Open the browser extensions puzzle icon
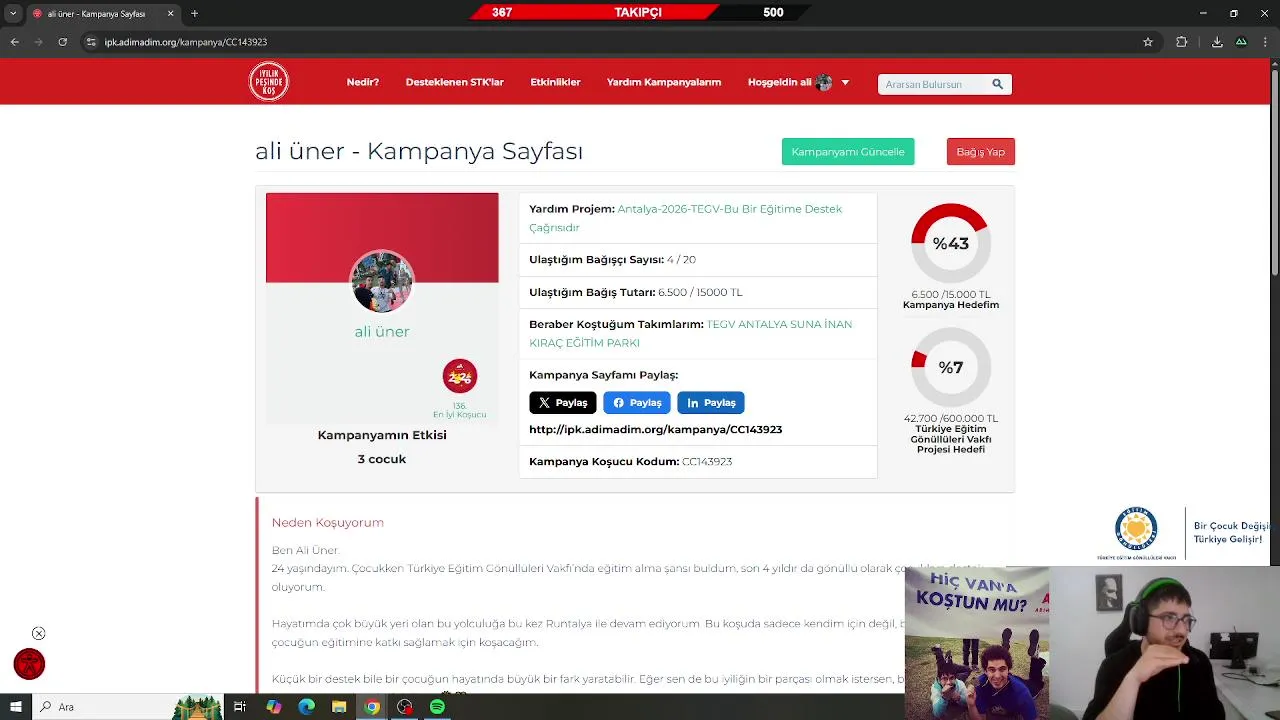The height and width of the screenshot is (720, 1280). 1182,42
